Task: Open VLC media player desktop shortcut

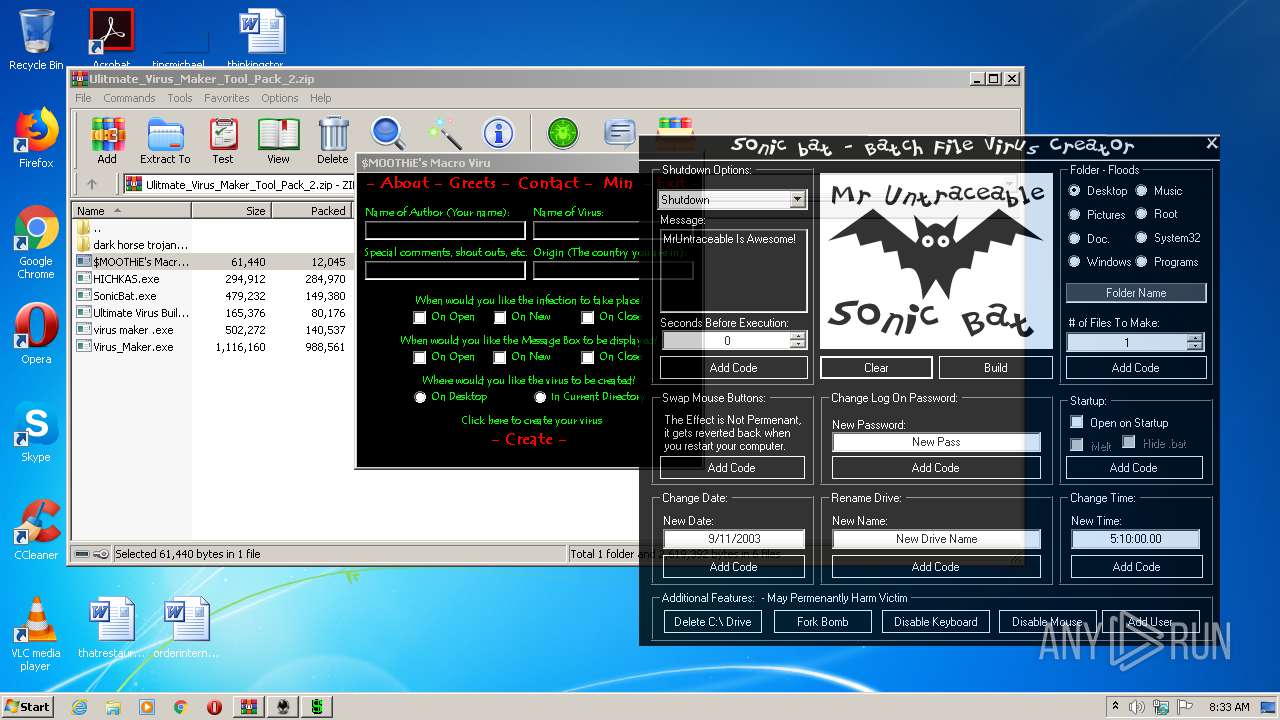Action: click(x=36, y=635)
